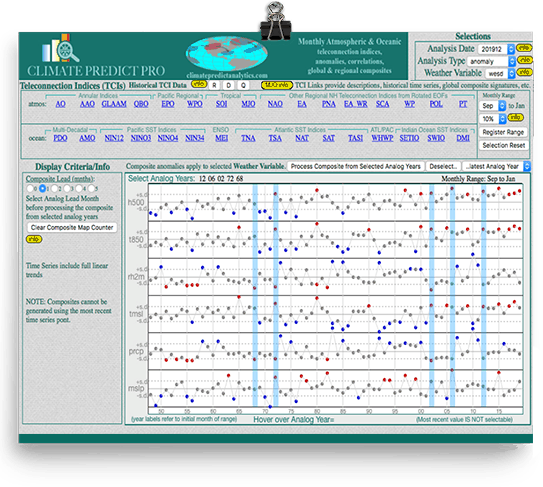The height and width of the screenshot is (487, 543).
Task: Open the EPO index link
Action: coord(168,104)
